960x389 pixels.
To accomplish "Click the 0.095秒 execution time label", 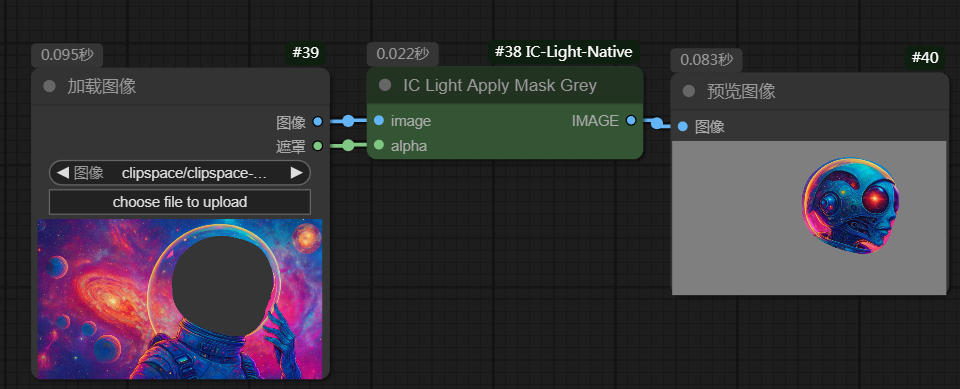I will coord(67,55).
